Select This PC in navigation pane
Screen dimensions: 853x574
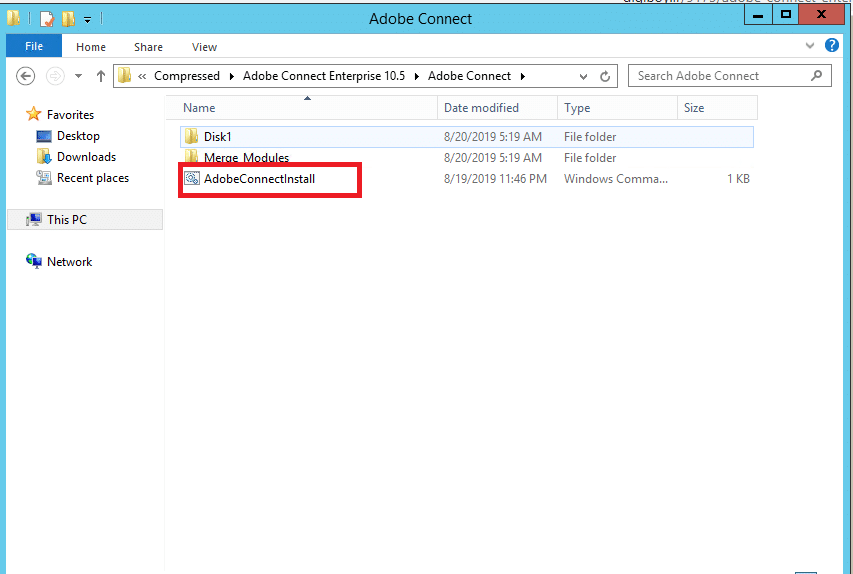(x=67, y=220)
